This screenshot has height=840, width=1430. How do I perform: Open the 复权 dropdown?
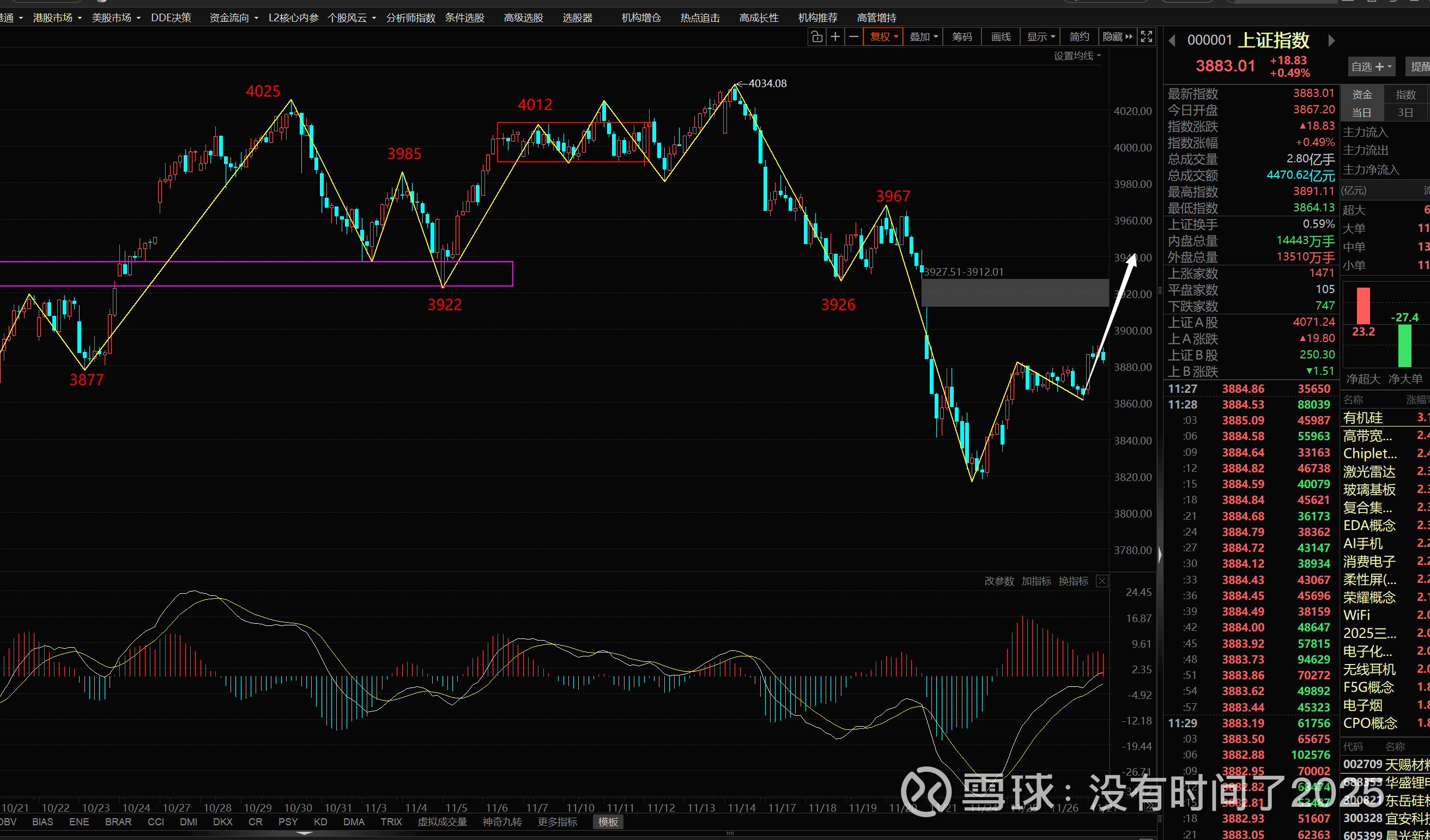pyautogui.click(x=883, y=37)
